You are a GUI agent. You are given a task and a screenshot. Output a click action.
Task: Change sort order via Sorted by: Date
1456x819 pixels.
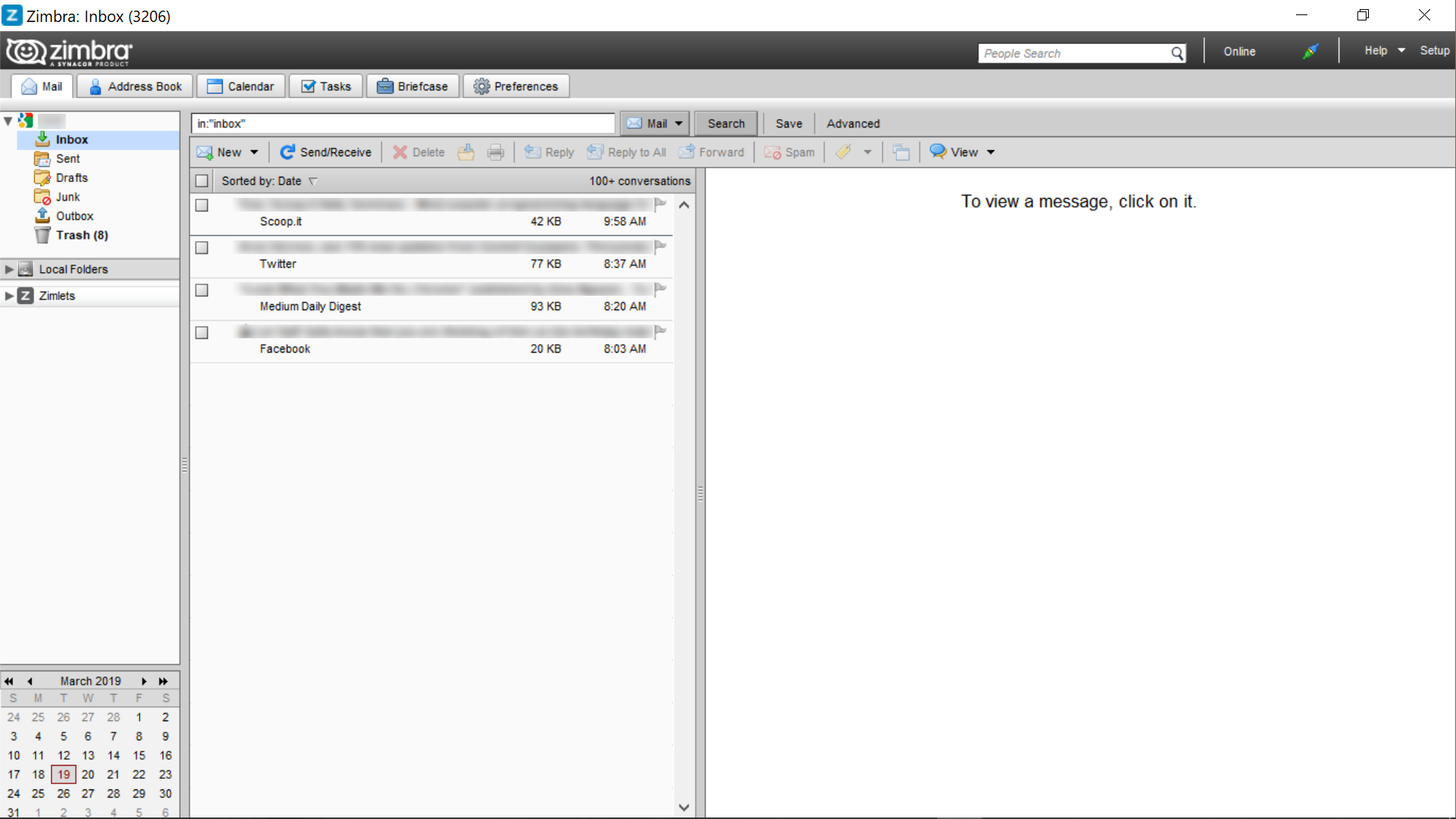(x=269, y=181)
